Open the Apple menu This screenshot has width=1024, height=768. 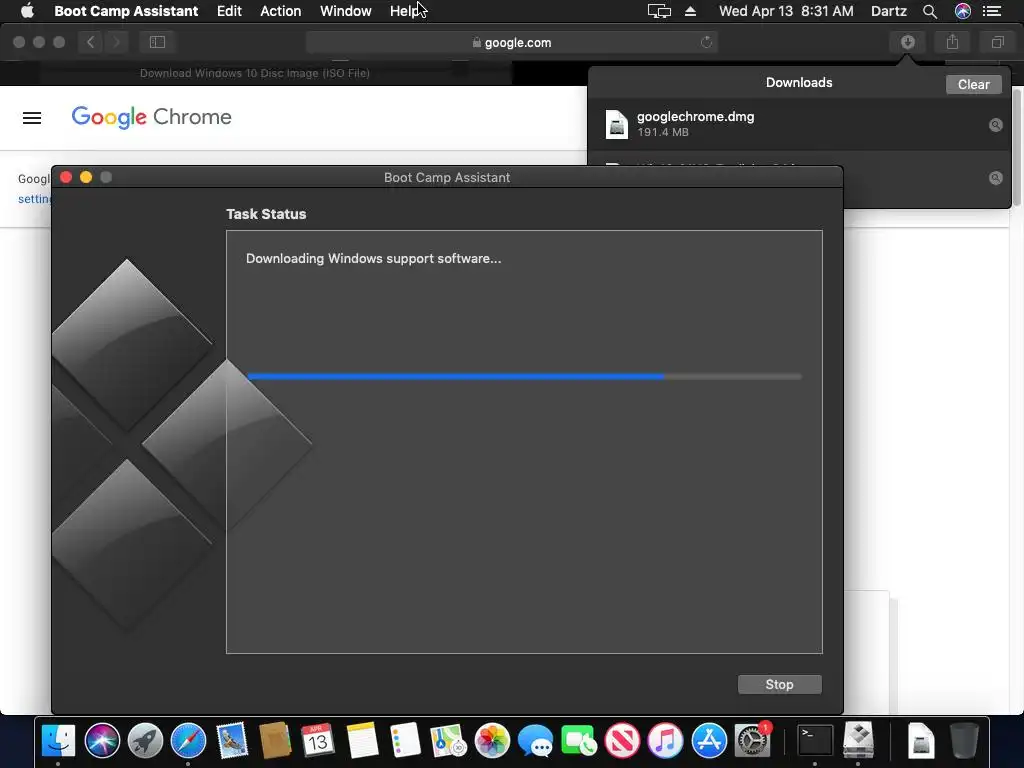click(x=27, y=10)
